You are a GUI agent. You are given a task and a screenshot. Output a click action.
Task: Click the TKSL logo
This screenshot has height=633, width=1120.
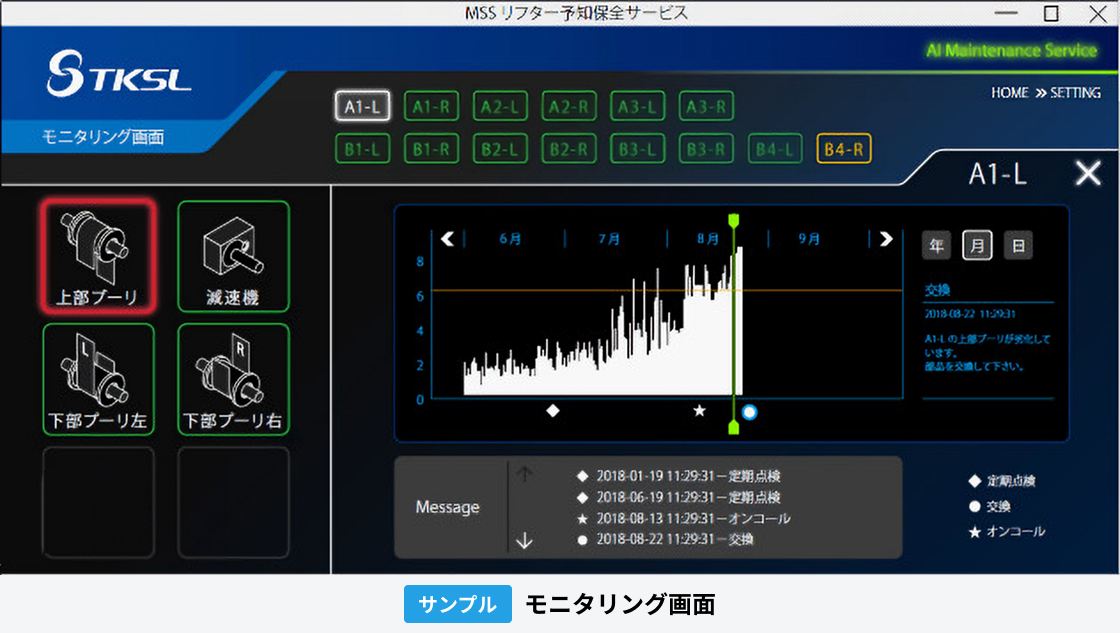tap(118, 76)
